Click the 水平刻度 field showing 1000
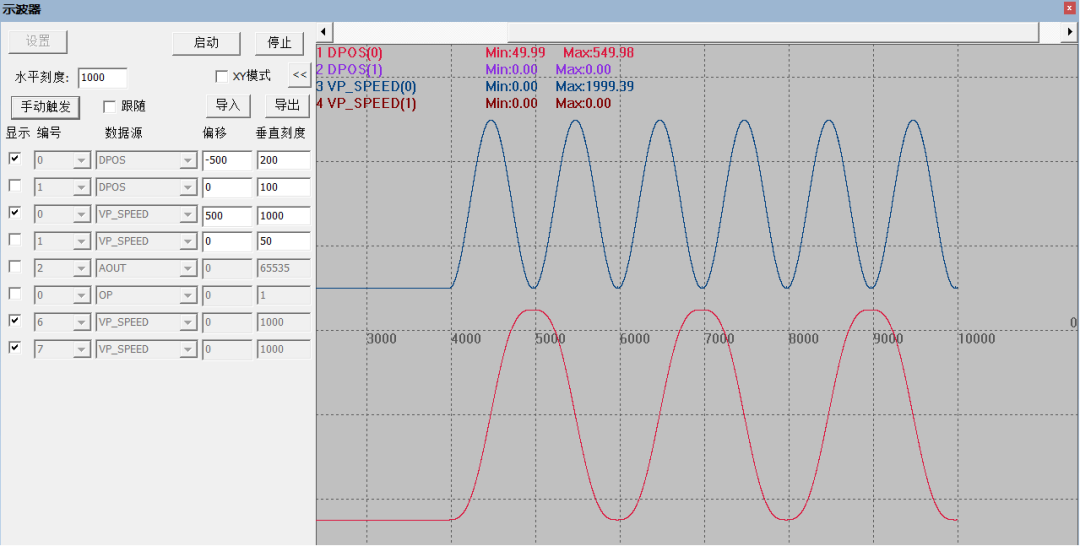 [103, 78]
